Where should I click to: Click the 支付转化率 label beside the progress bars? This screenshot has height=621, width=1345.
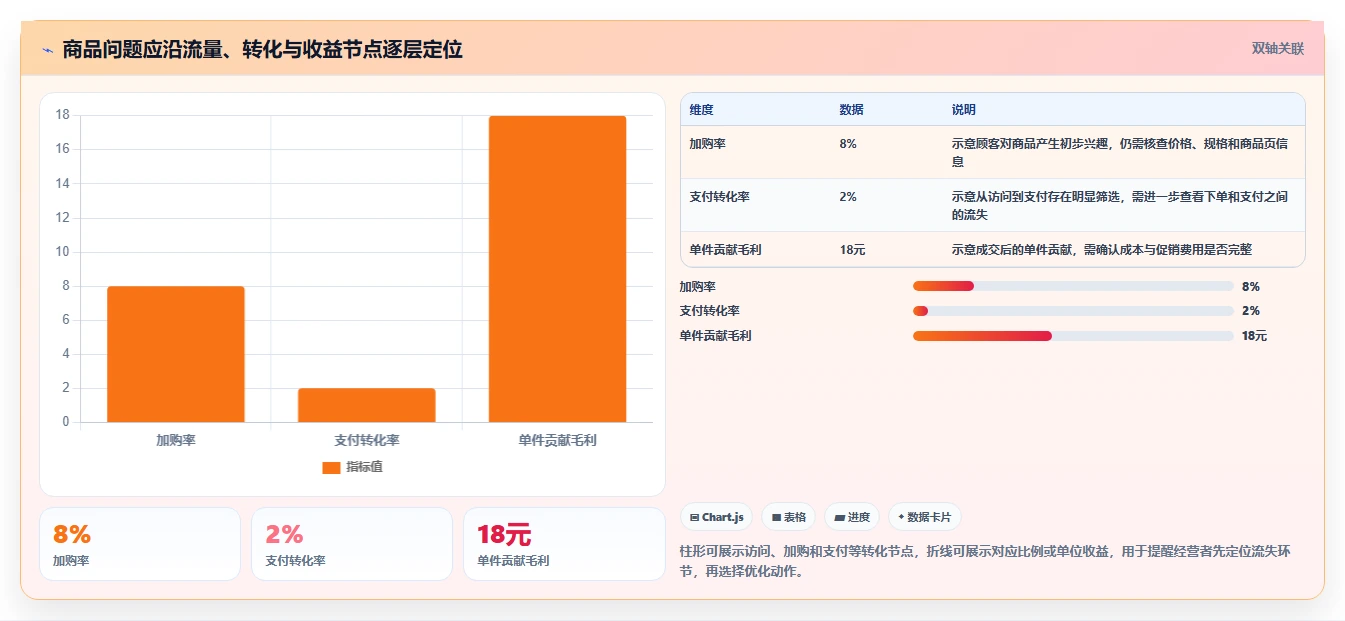pyautogui.click(x=710, y=311)
